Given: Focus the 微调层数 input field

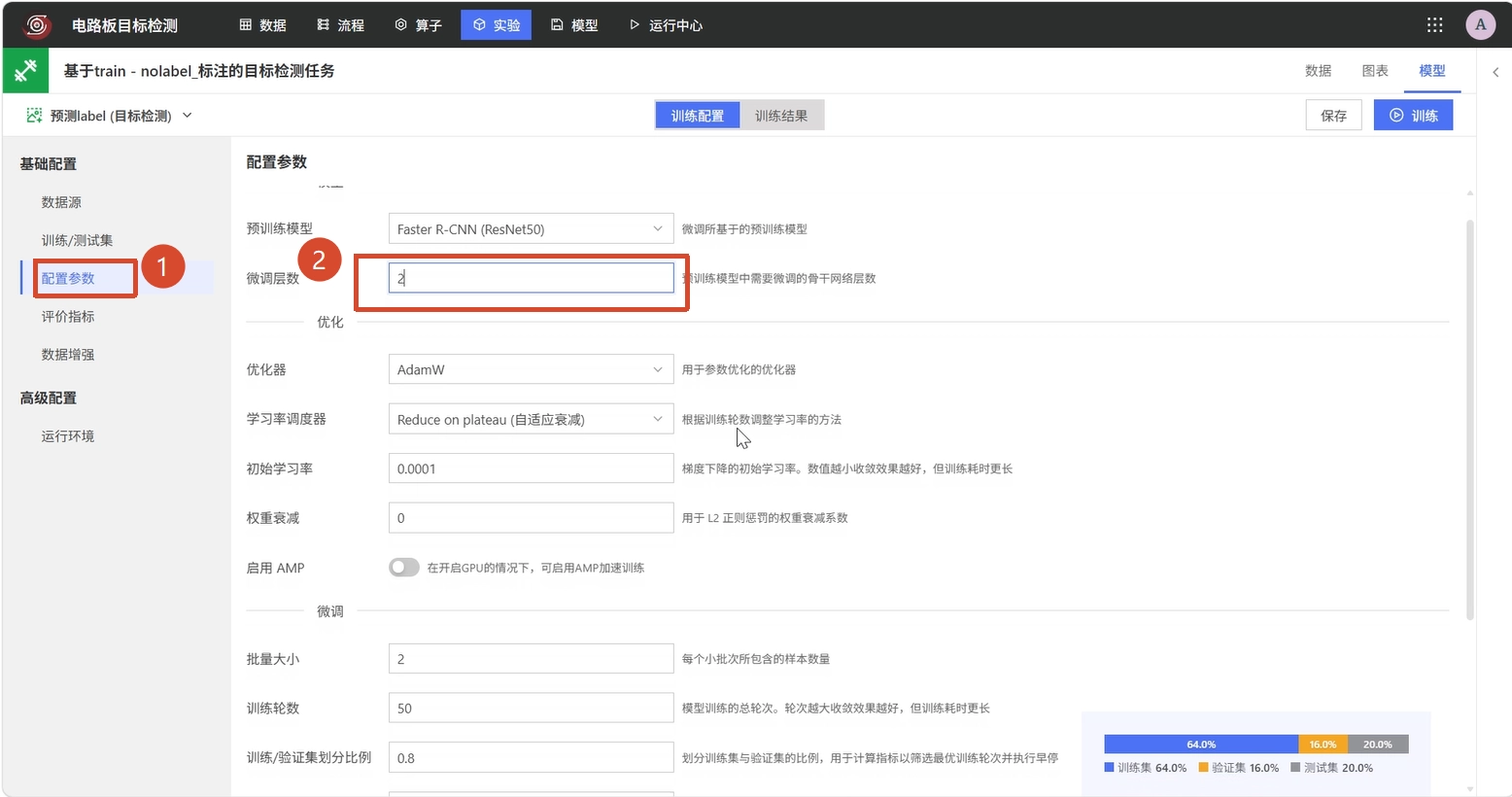Looking at the screenshot, I should (x=531, y=278).
